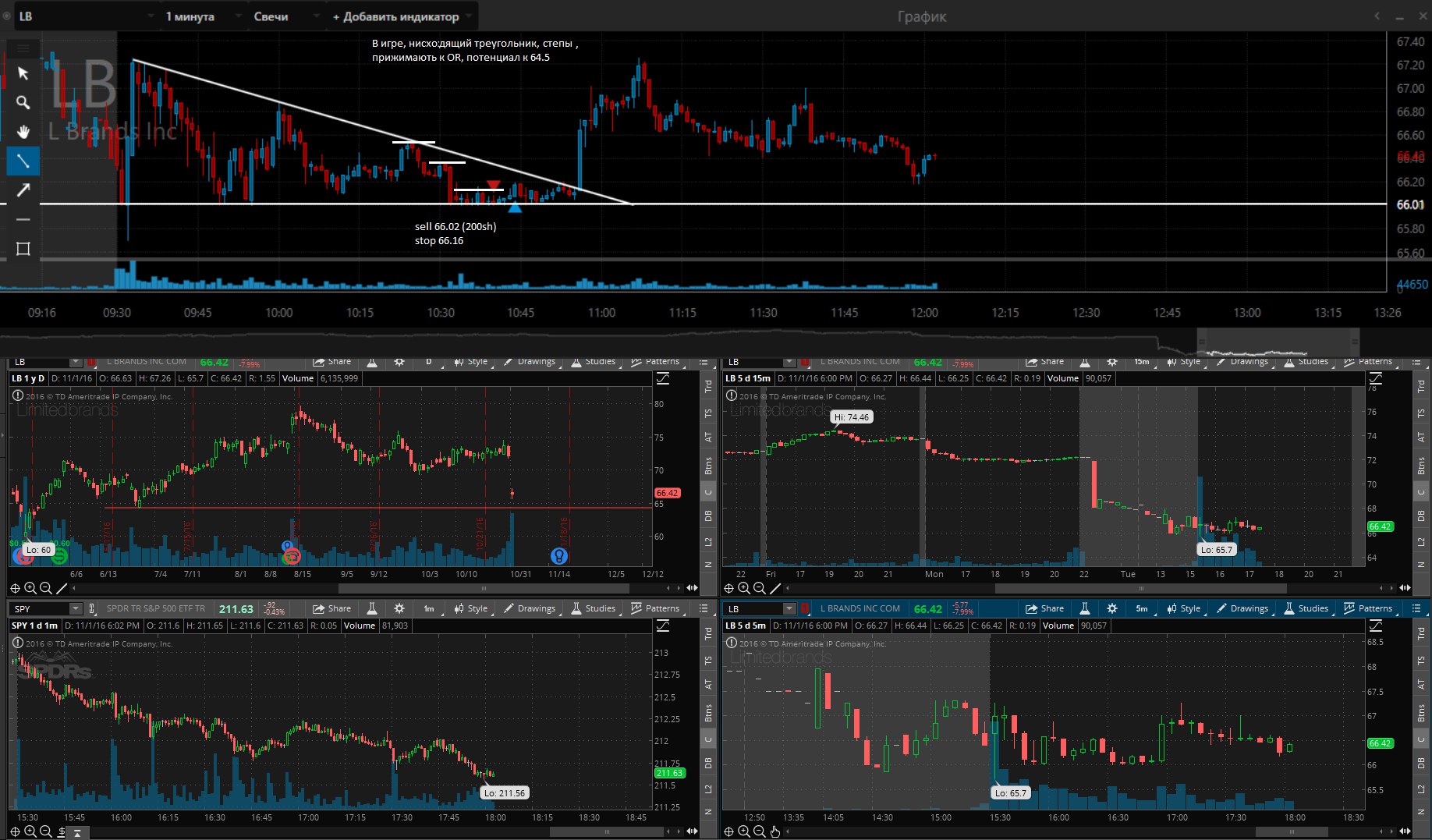Click zoom out magnifier under LB daily chart
1432x840 pixels.
[x=45, y=588]
